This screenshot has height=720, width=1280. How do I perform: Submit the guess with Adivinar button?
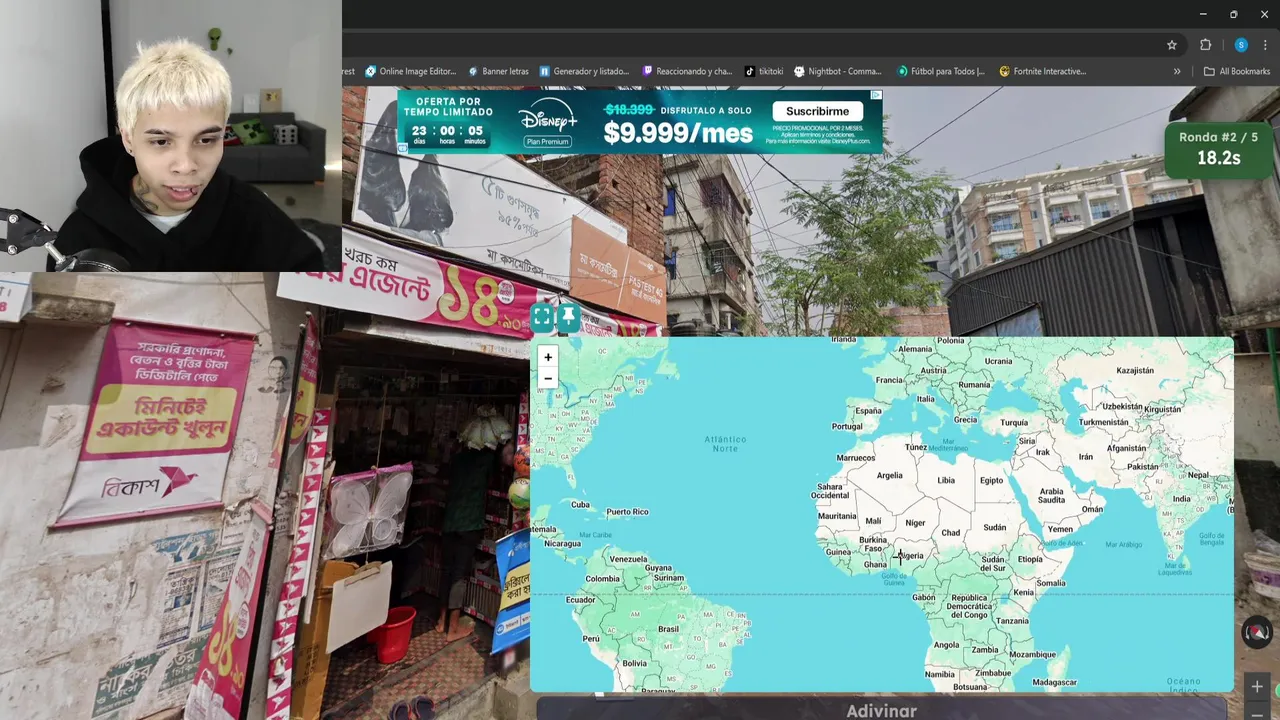point(881,710)
